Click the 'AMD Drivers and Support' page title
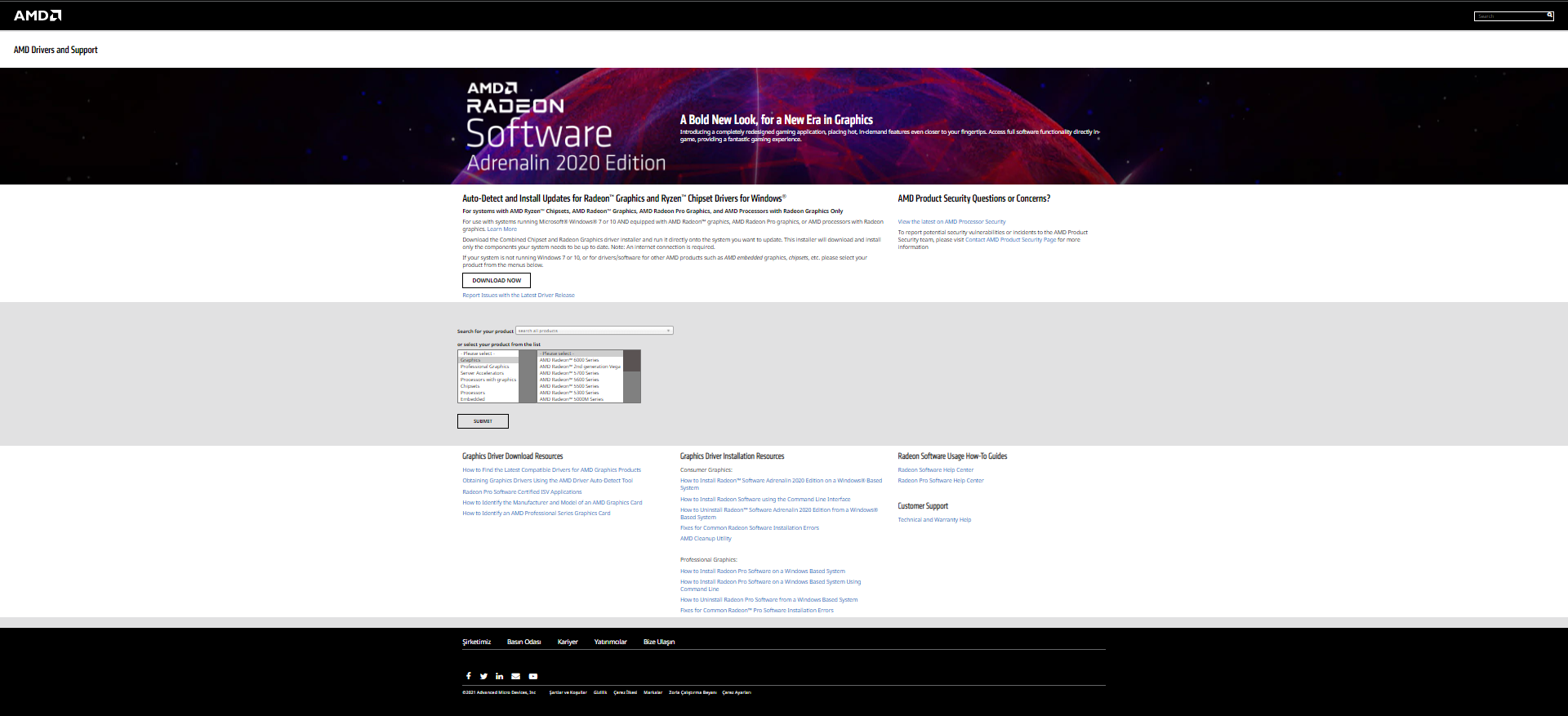1568x716 pixels. (x=56, y=50)
